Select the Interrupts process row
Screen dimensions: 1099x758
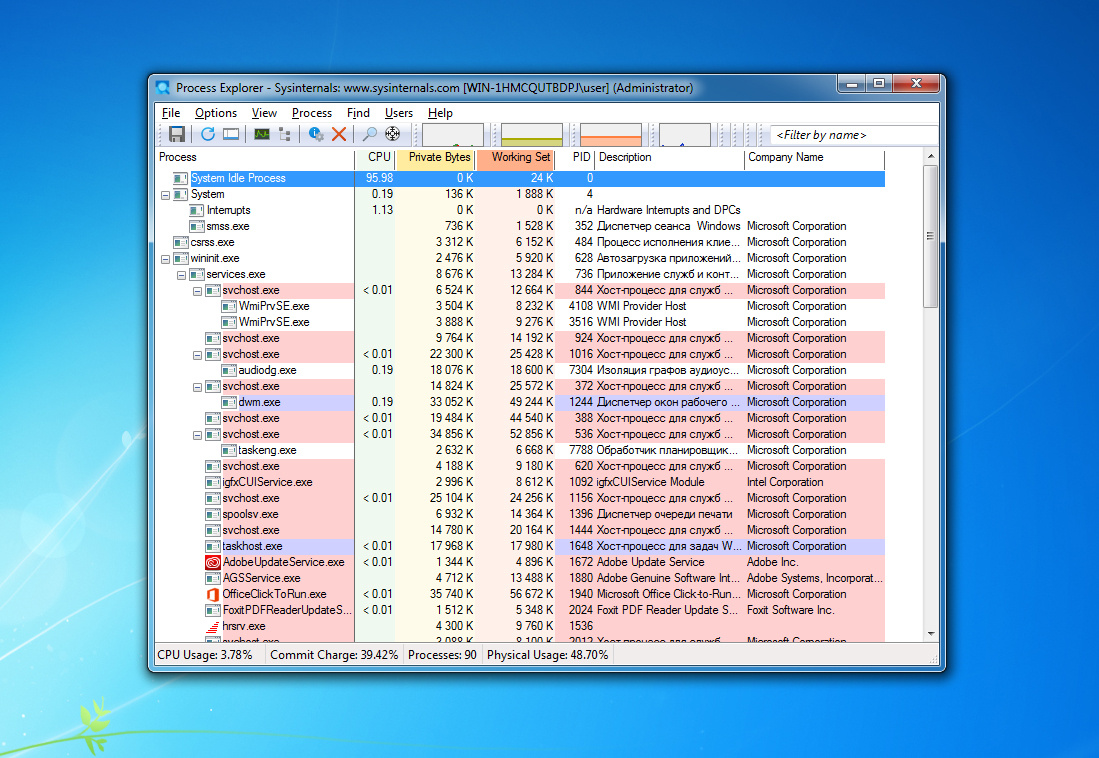tap(520, 210)
